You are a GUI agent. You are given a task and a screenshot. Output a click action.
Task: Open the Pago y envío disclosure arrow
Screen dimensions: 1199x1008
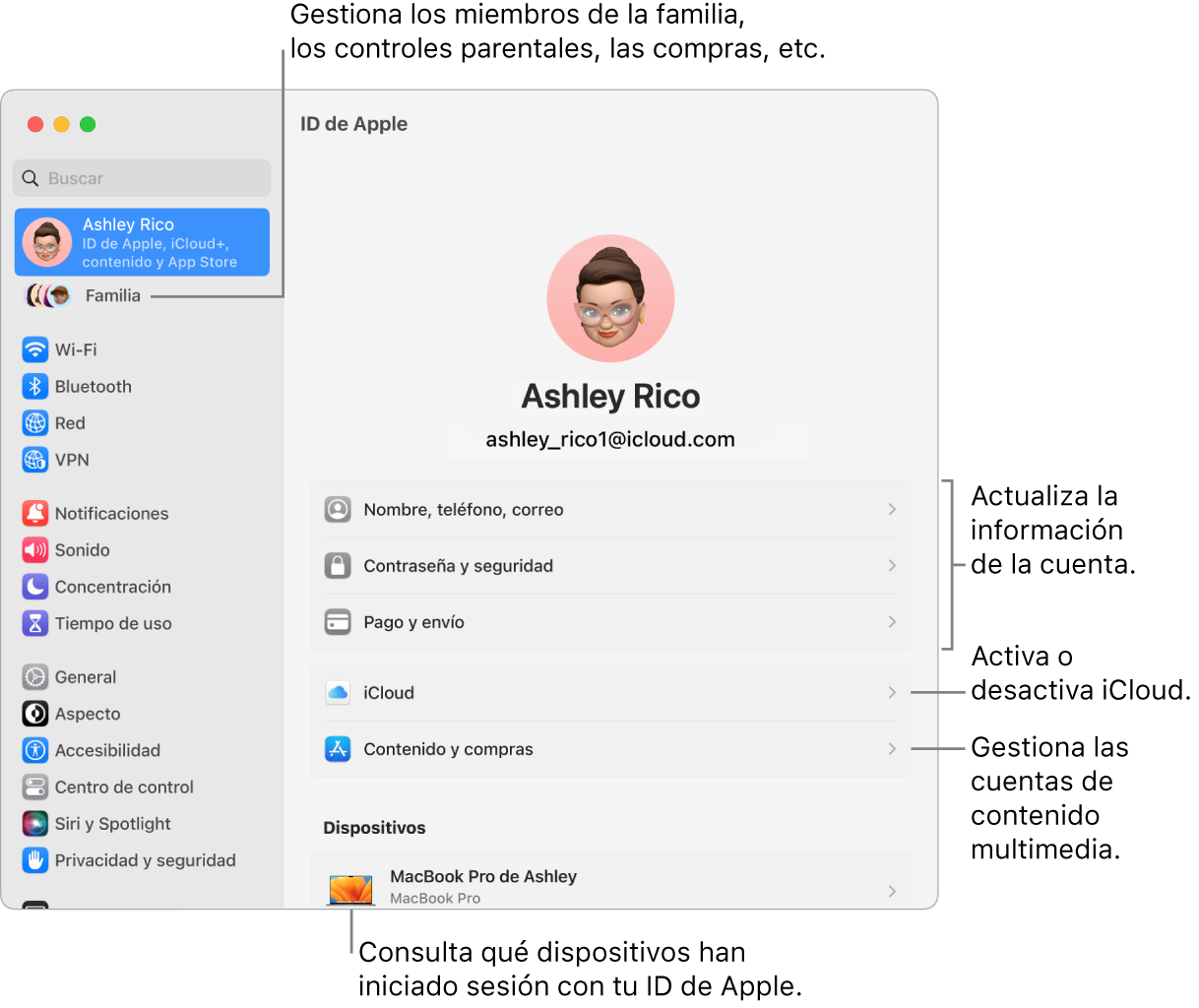(x=892, y=622)
